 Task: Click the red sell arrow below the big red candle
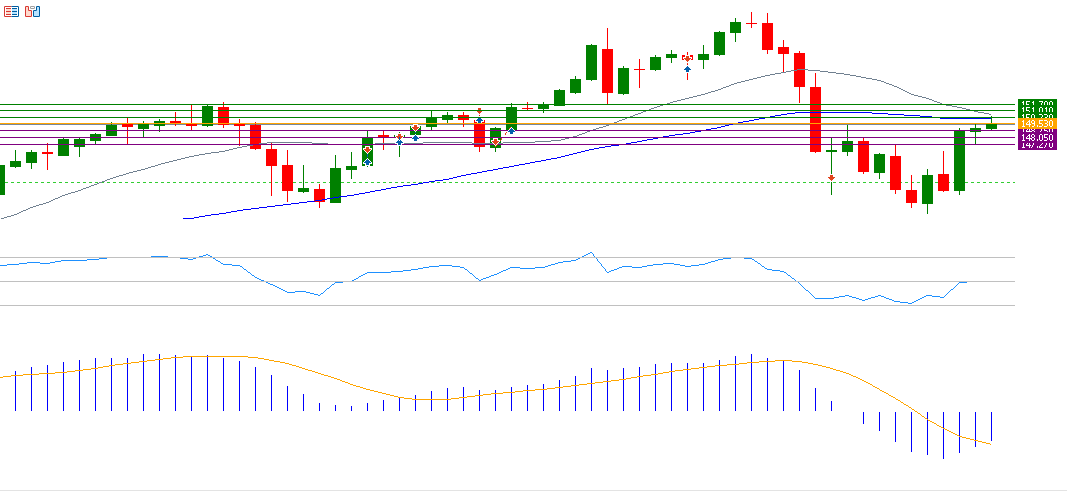click(x=831, y=177)
